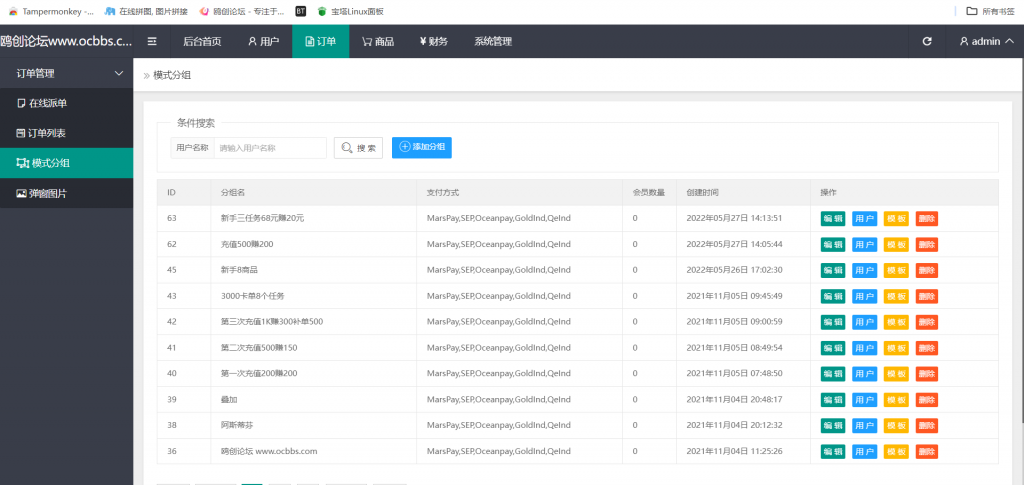Select group name 第一次充值200赚200
This screenshot has height=485, width=1024.
click(259, 373)
